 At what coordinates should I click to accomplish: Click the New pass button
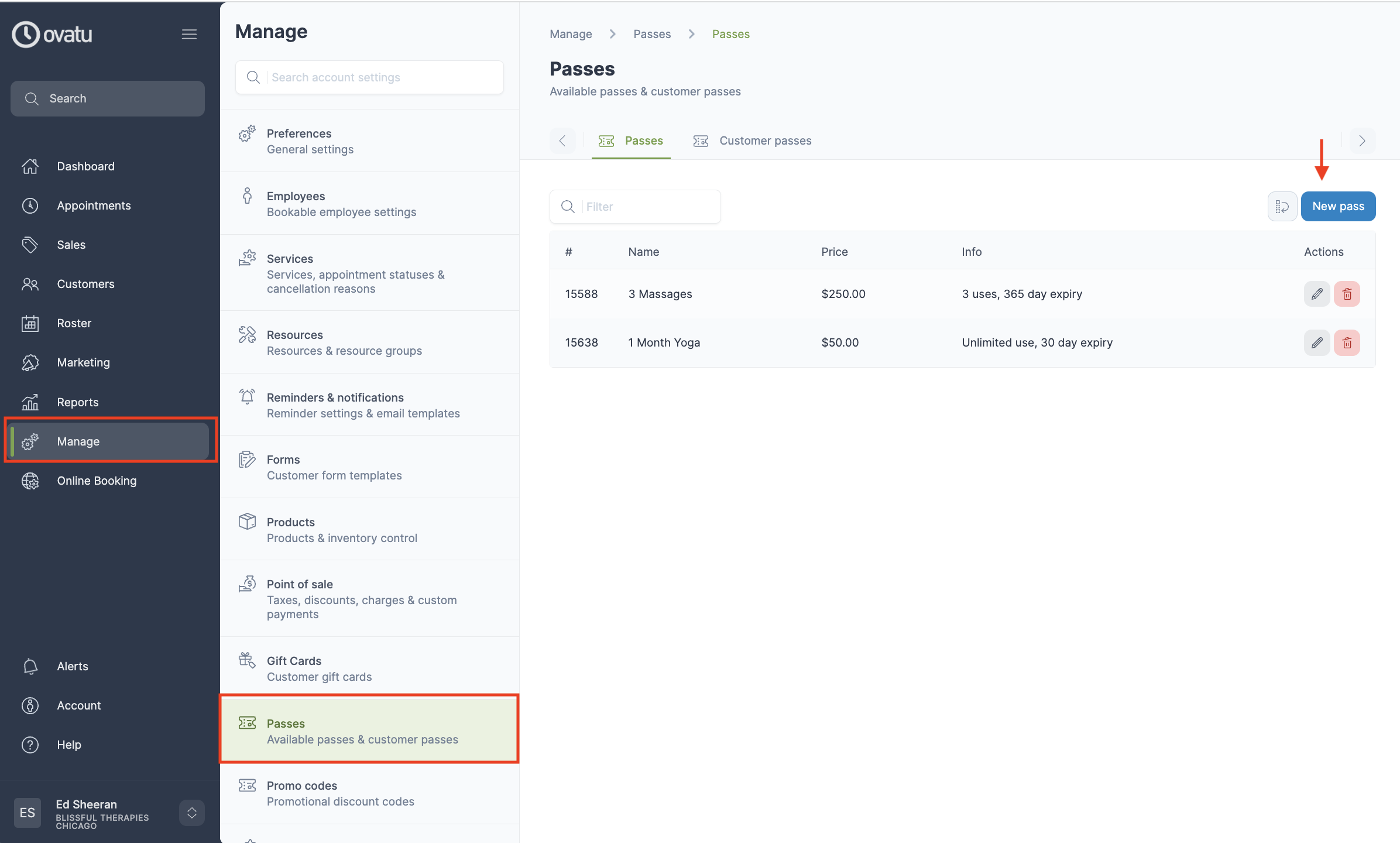click(1338, 206)
